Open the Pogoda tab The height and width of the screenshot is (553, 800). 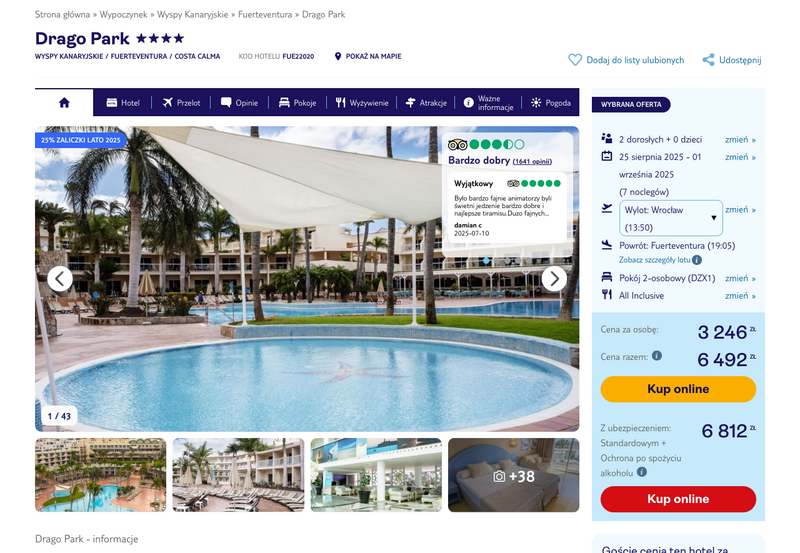point(551,103)
